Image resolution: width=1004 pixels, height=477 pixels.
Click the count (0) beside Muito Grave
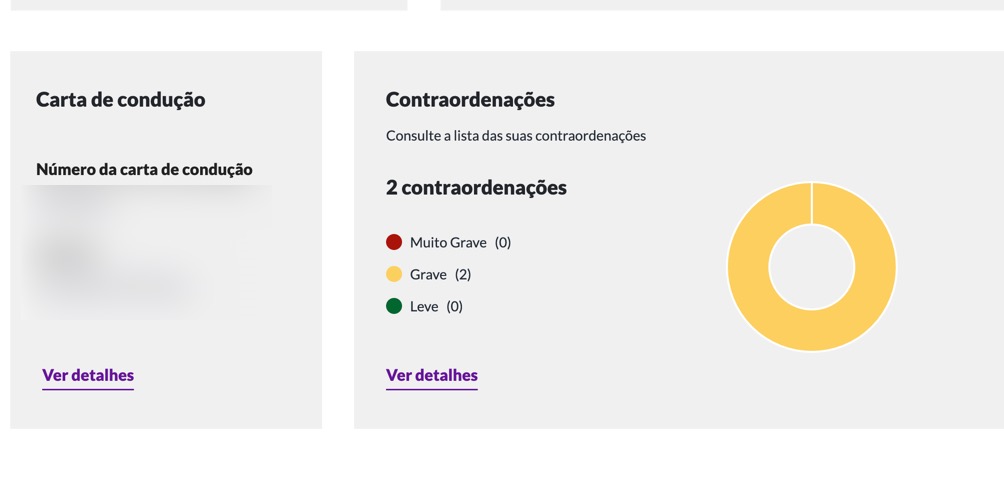coord(503,242)
